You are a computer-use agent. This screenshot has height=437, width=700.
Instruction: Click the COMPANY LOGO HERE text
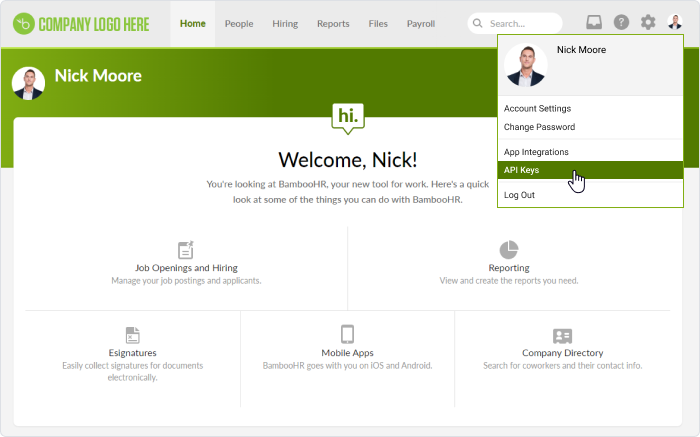point(94,24)
